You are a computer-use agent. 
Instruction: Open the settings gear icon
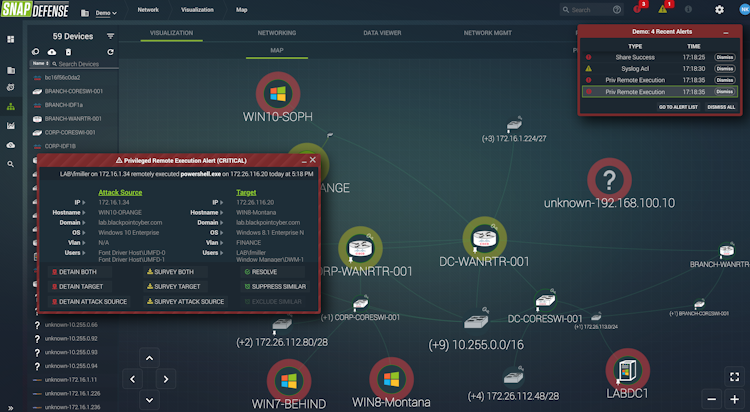coord(719,10)
